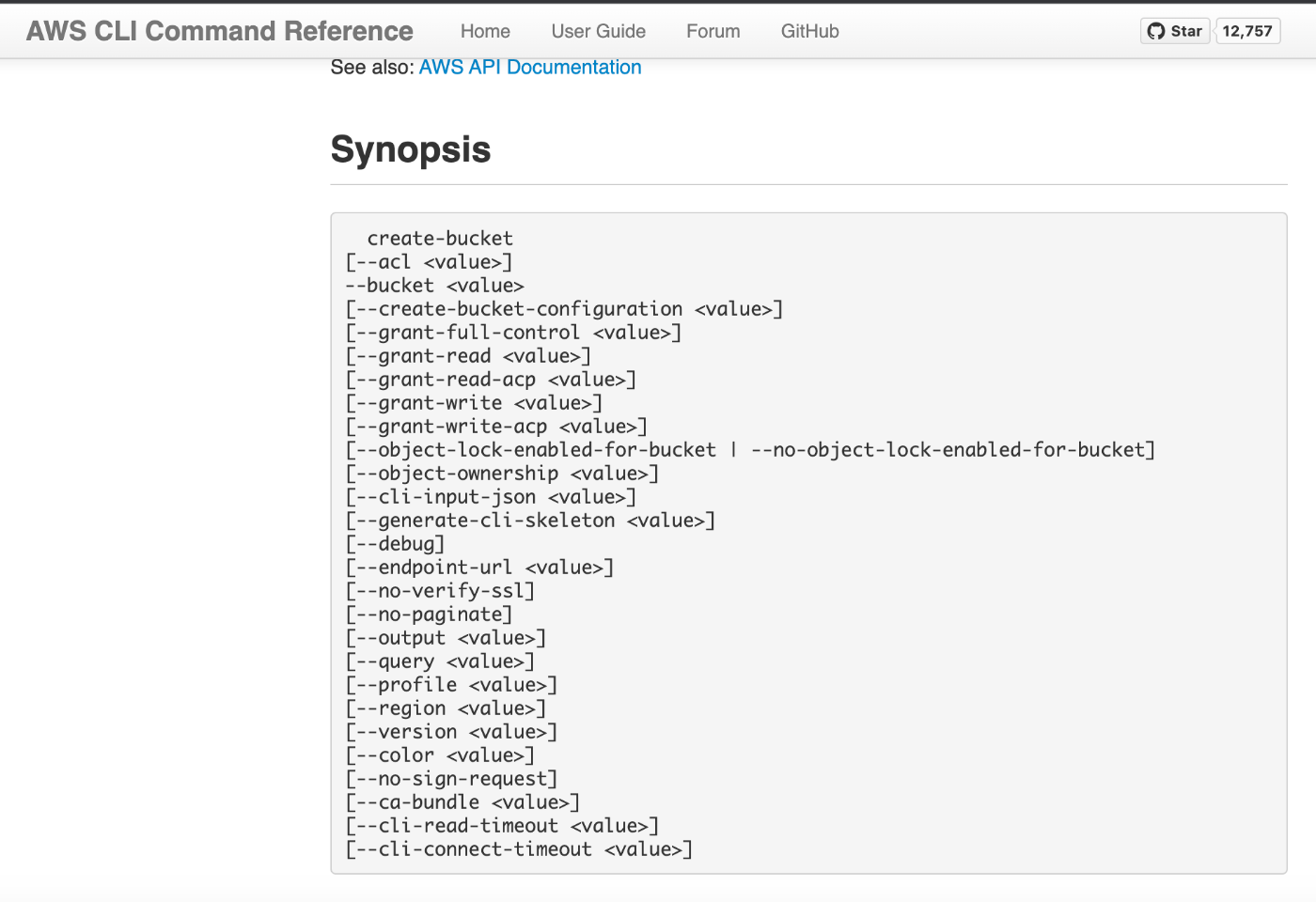Click the --grant-write-acp option line
Viewport: 1316px width, 902px height.
496,427
